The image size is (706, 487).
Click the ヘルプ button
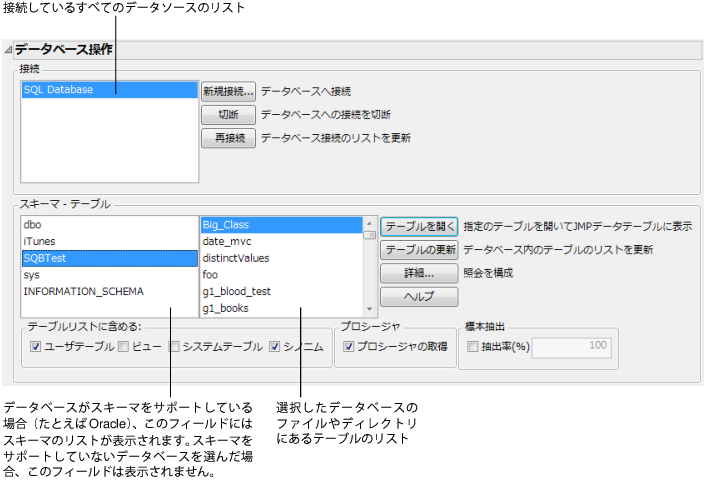point(419,297)
